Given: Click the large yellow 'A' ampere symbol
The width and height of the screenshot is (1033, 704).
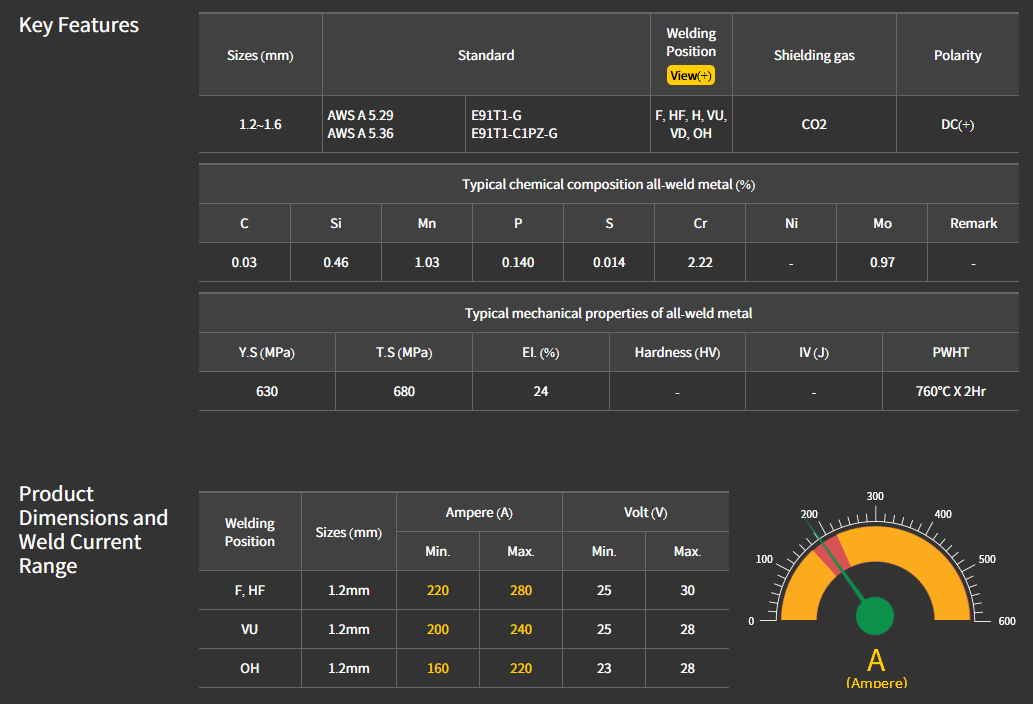Looking at the screenshot, I should (x=876, y=660).
